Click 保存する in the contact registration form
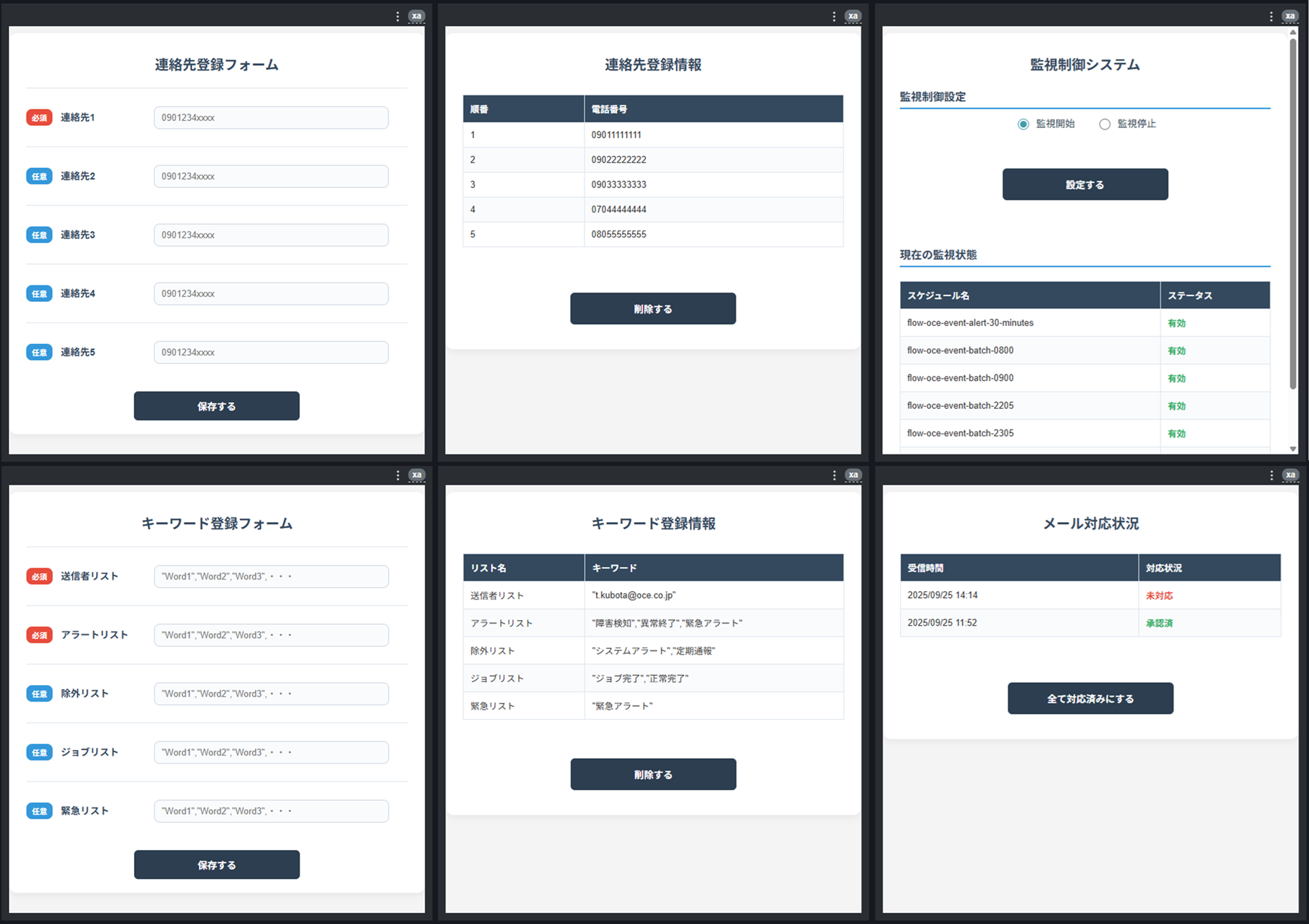This screenshot has width=1309, height=924. (x=216, y=406)
